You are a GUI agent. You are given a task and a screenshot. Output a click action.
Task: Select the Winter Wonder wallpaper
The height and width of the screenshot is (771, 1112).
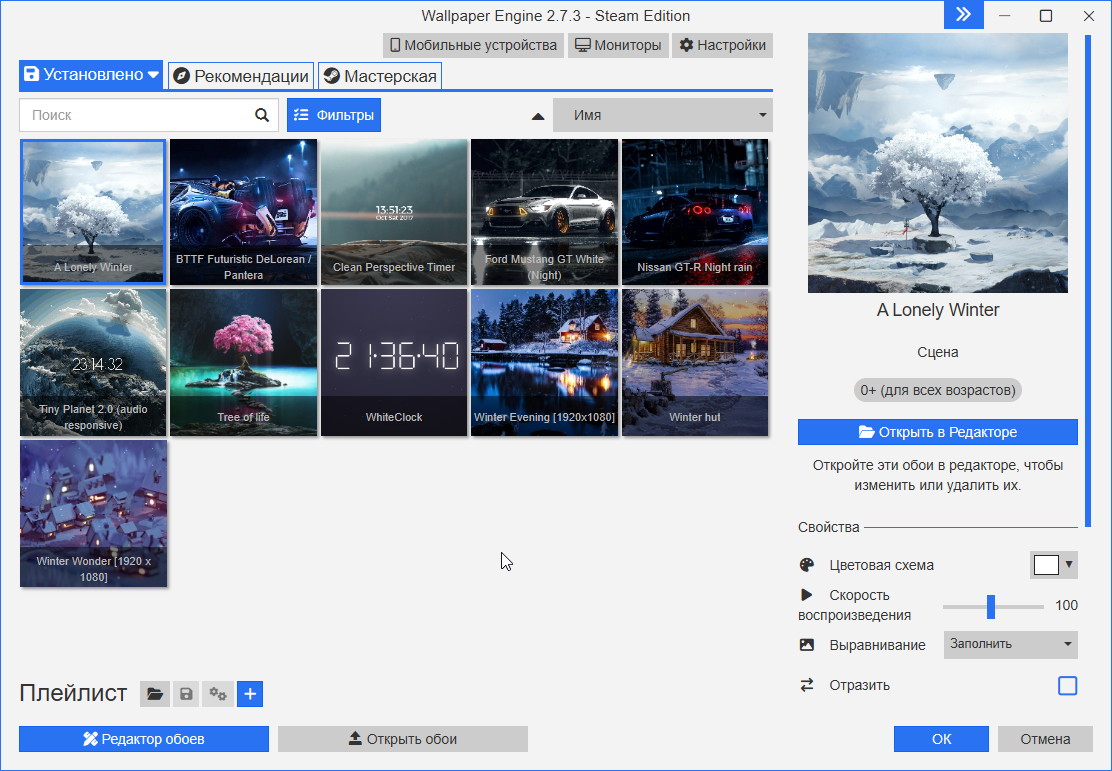(93, 514)
